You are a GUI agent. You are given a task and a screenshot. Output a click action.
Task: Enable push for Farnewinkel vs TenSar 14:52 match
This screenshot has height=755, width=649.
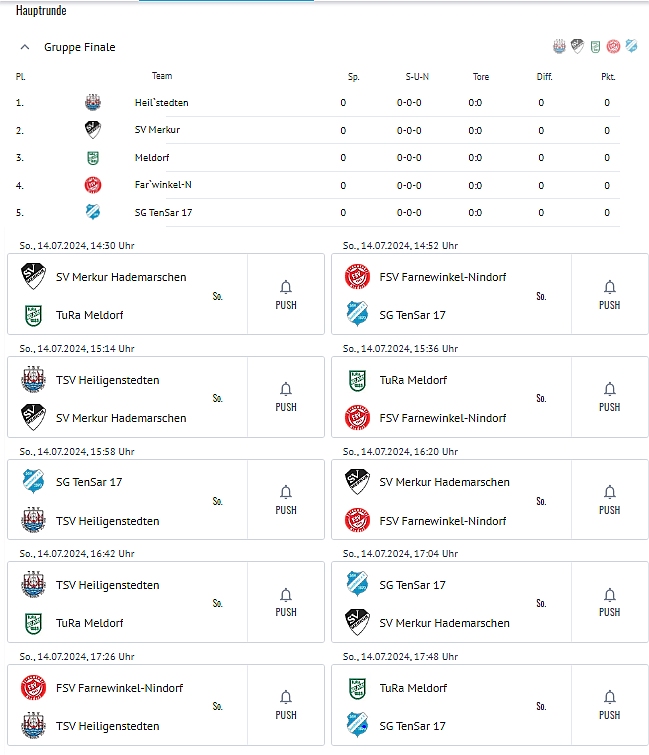tap(609, 294)
